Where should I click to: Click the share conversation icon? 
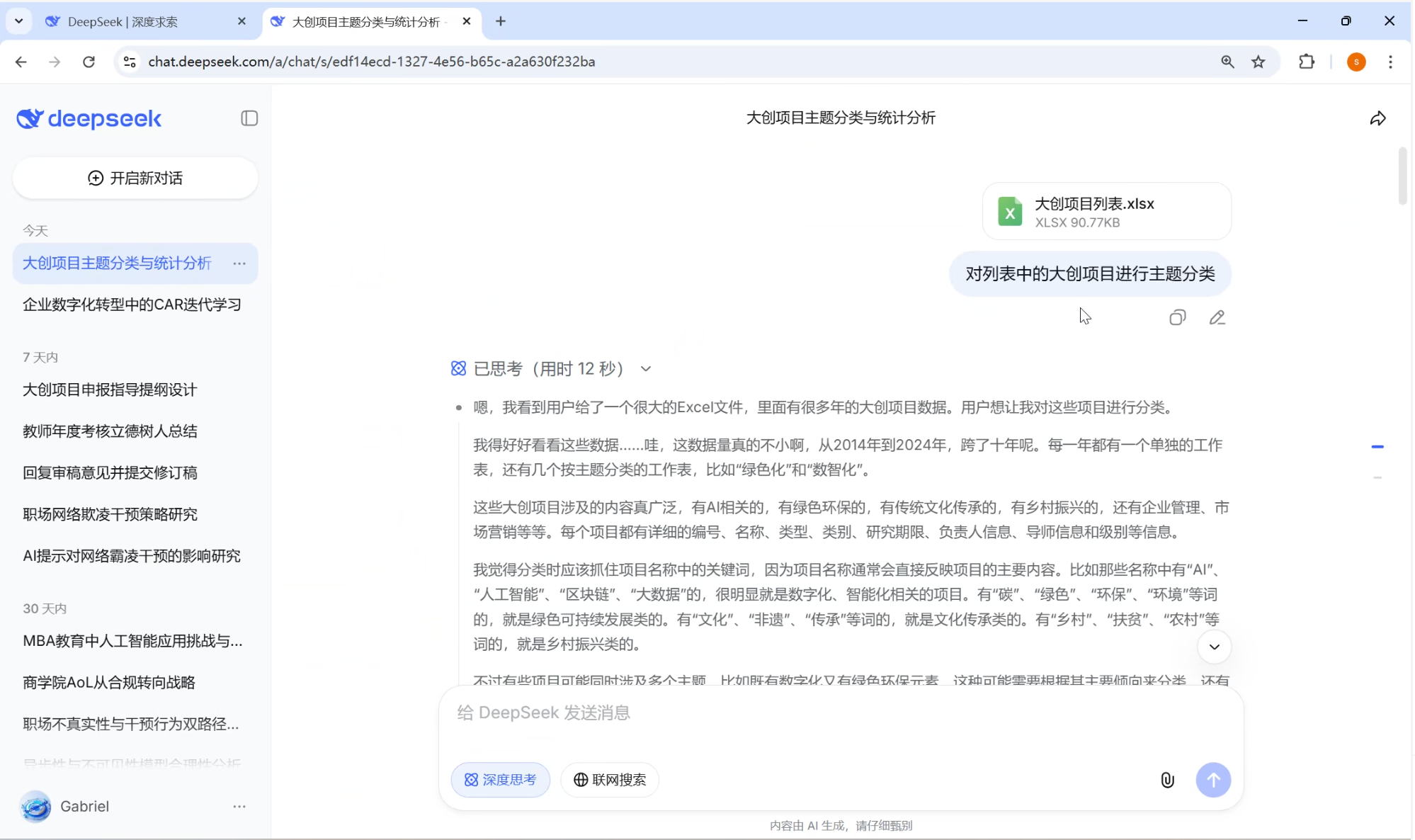(x=1377, y=118)
